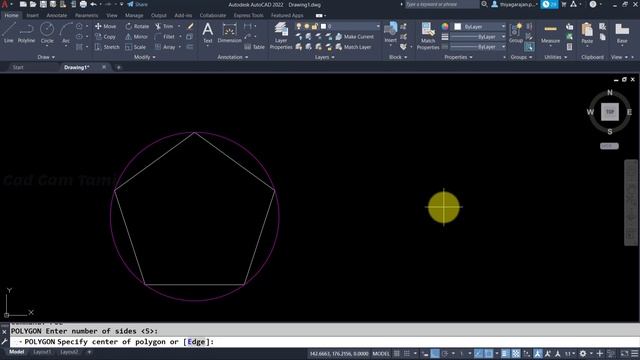Add a new drawing tab
The height and width of the screenshot is (360, 640).
pyautogui.click(x=119, y=67)
